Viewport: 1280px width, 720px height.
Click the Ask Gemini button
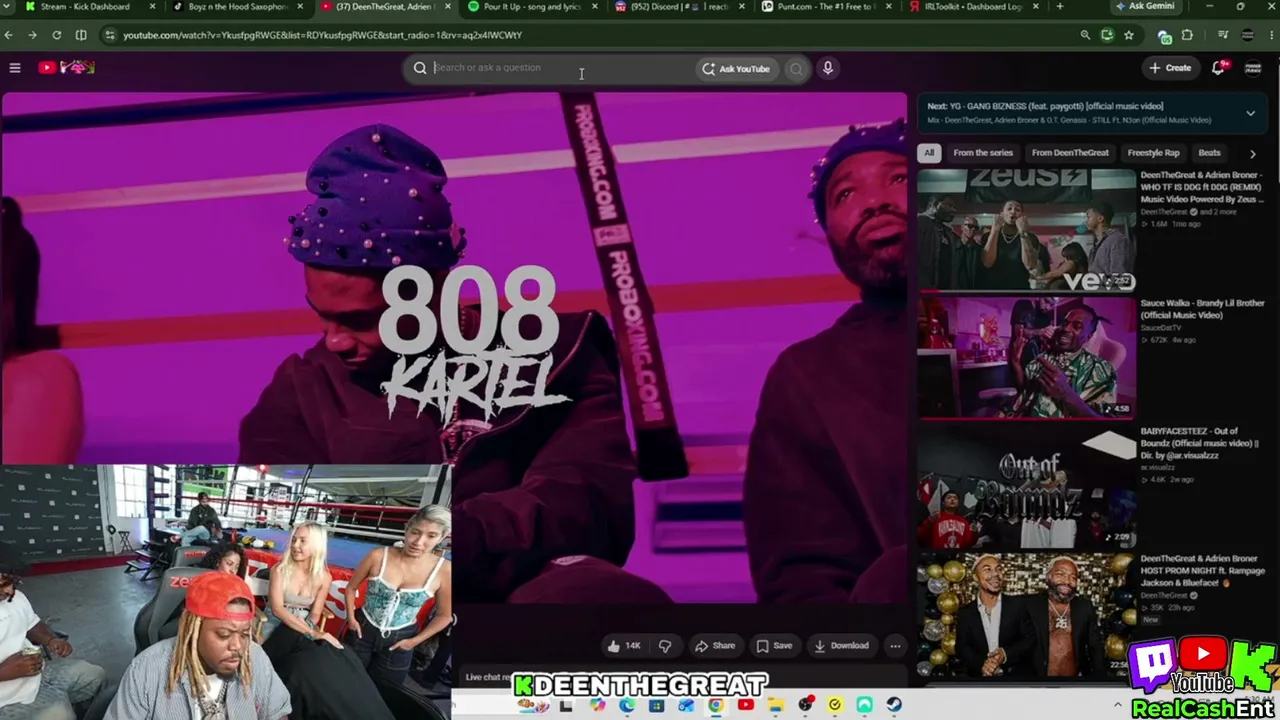1147,7
